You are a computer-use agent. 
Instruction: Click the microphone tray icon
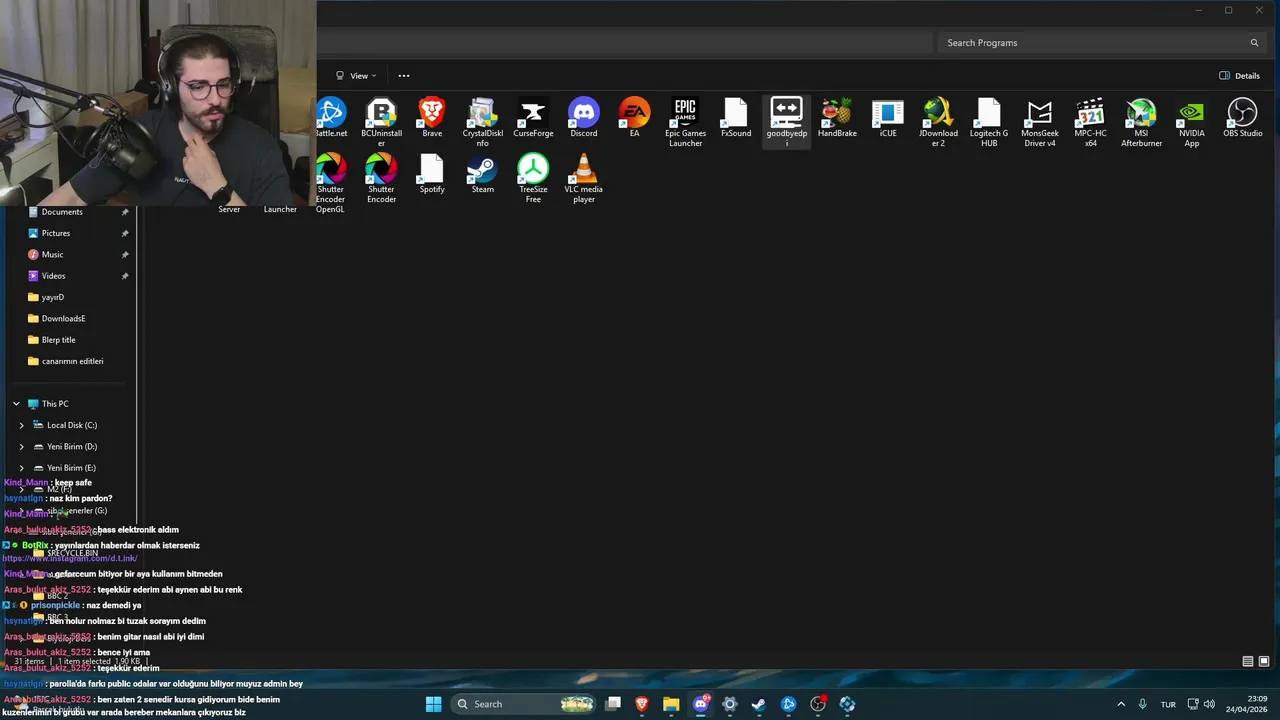coord(1142,704)
